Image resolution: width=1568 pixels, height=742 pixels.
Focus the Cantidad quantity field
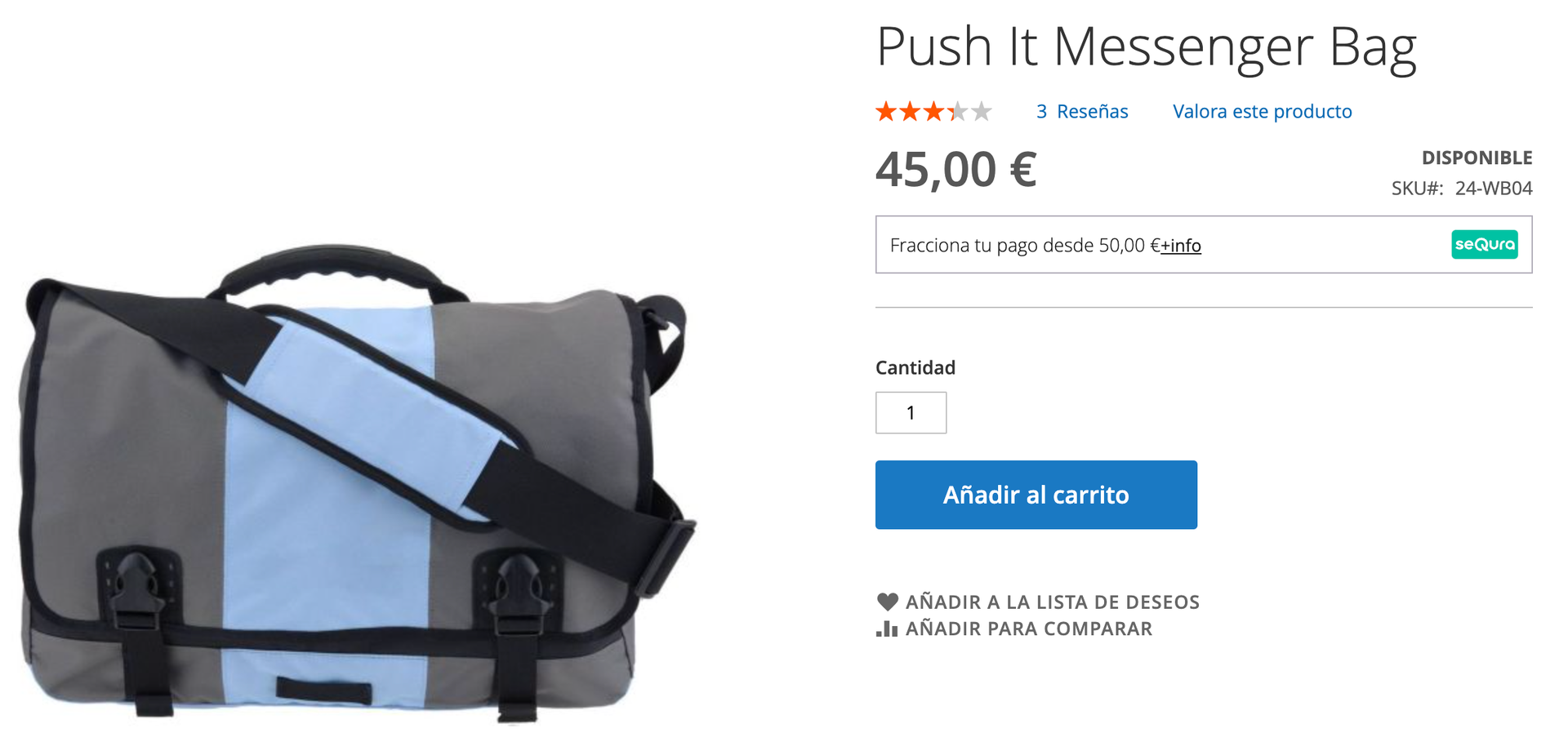point(911,413)
